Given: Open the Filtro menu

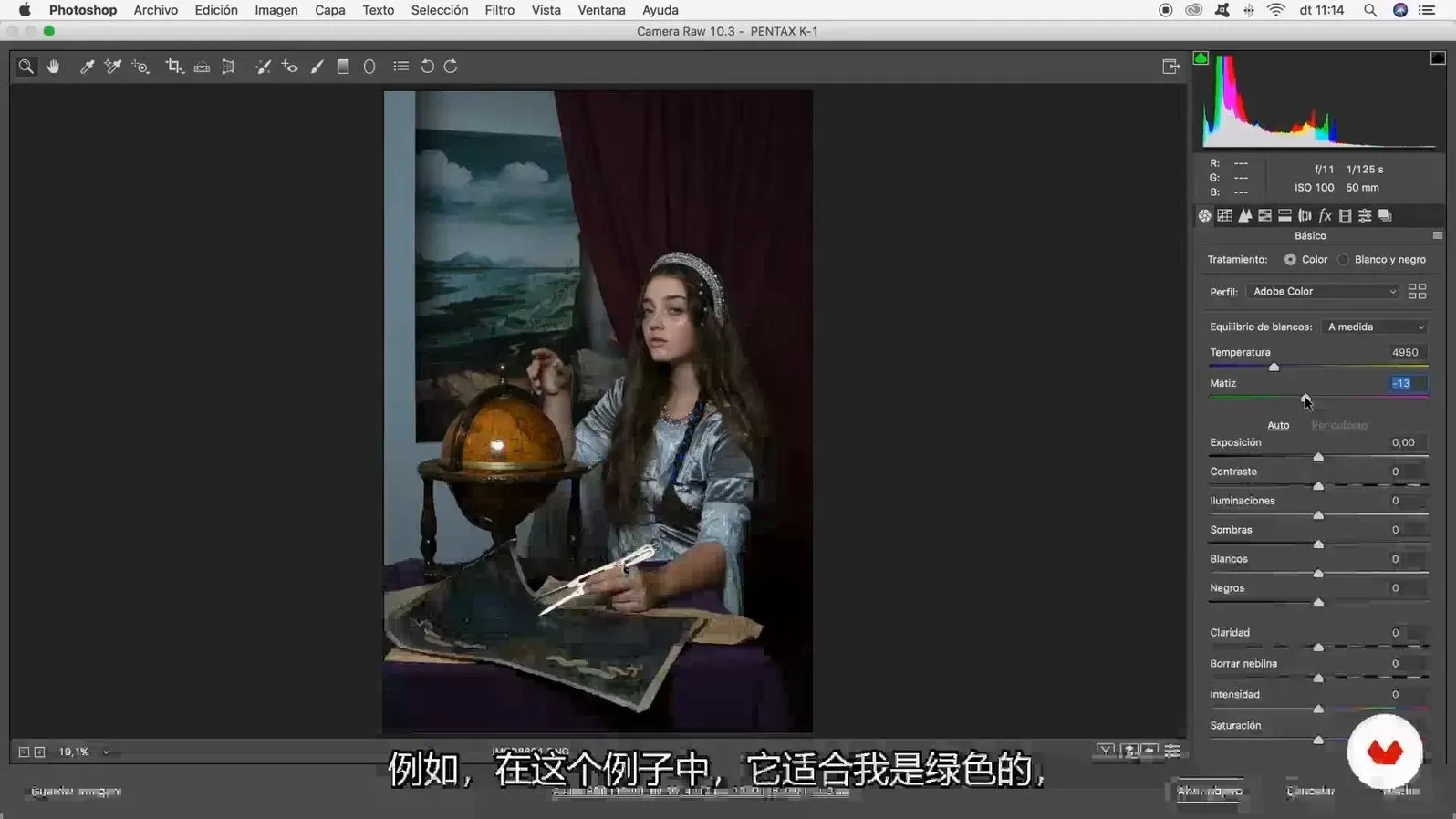Looking at the screenshot, I should tap(499, 10).
